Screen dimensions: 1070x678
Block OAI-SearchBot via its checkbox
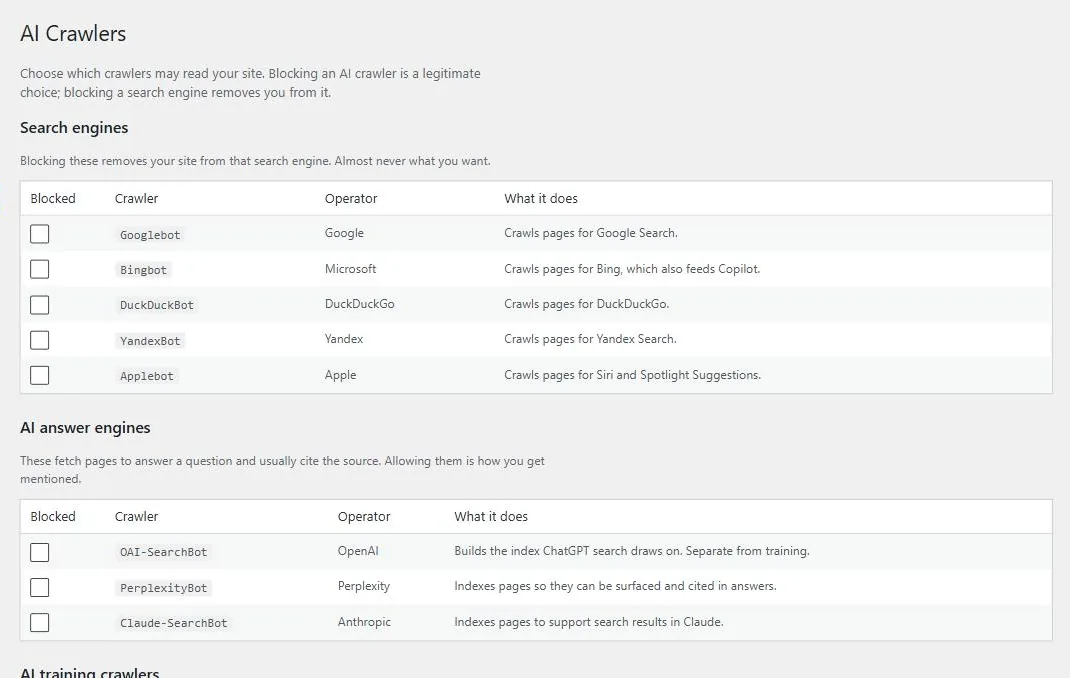point(40,552)
